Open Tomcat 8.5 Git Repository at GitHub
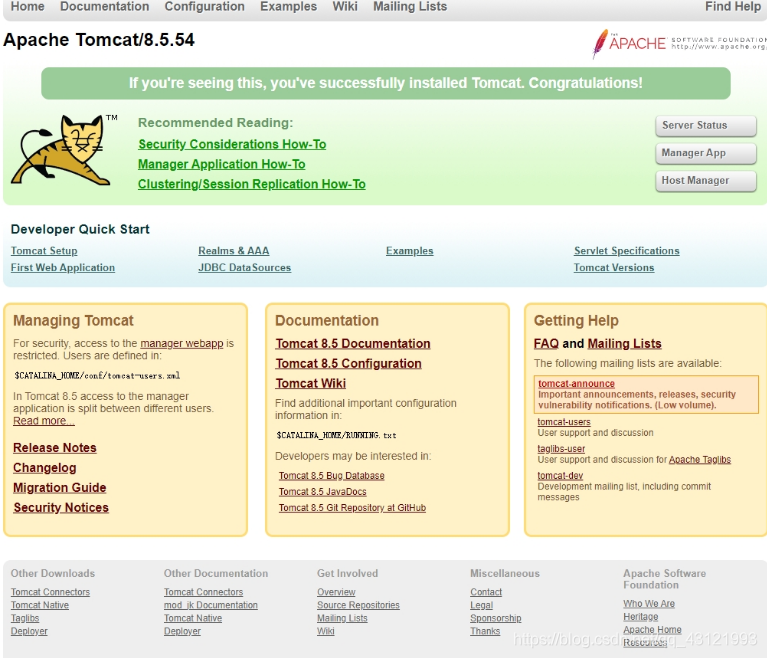The height and width of the screenshot is (658, 767). pyautogui.click(x=352, y=508)
